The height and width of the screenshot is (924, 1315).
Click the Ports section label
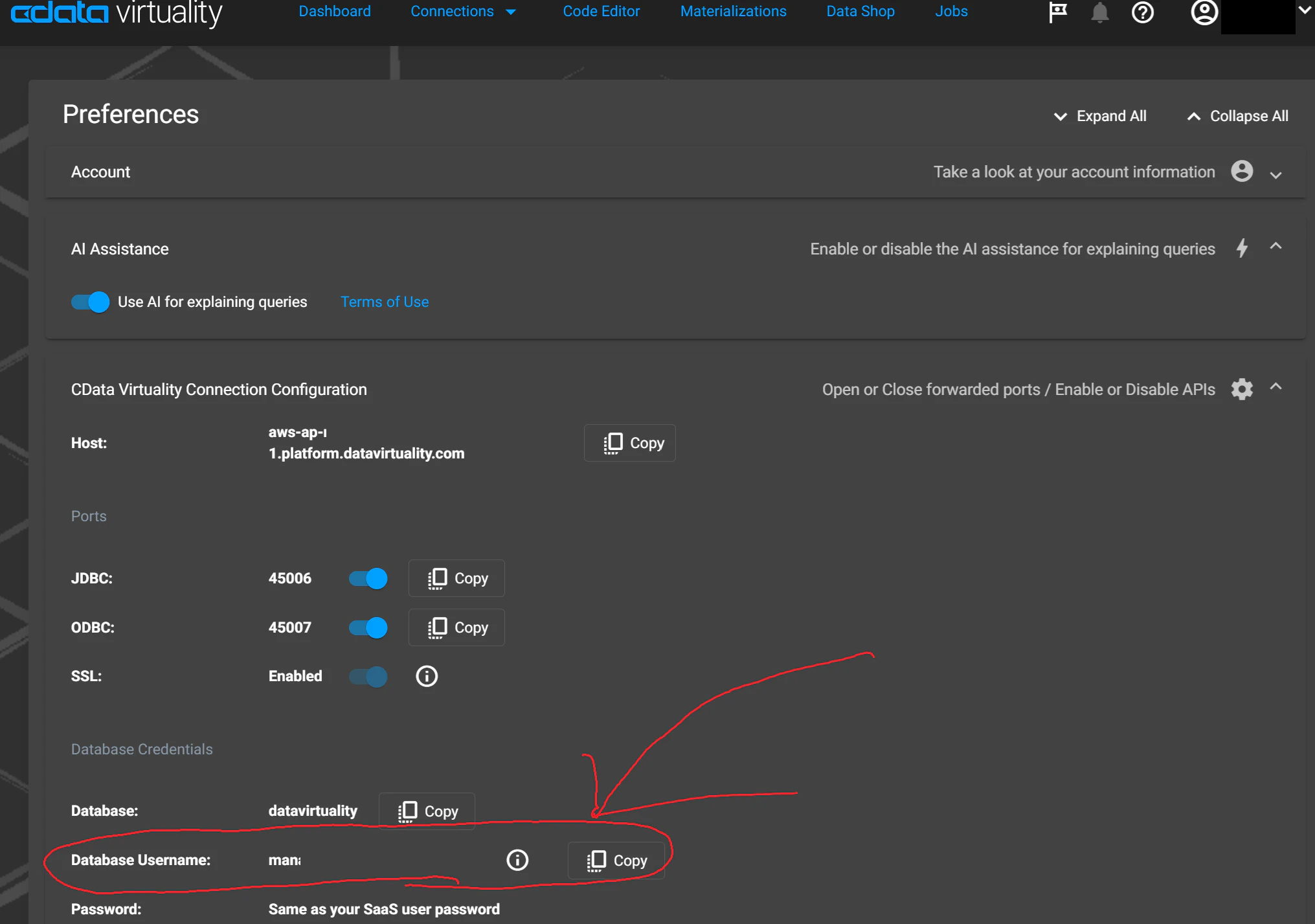coord(89,516)
